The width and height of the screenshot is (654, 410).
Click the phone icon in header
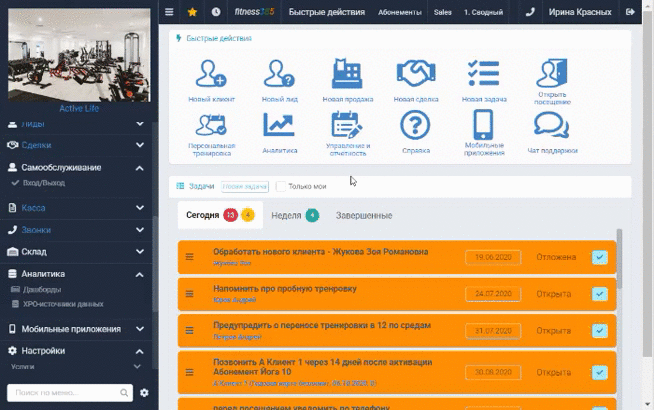(x=530, y=12)
